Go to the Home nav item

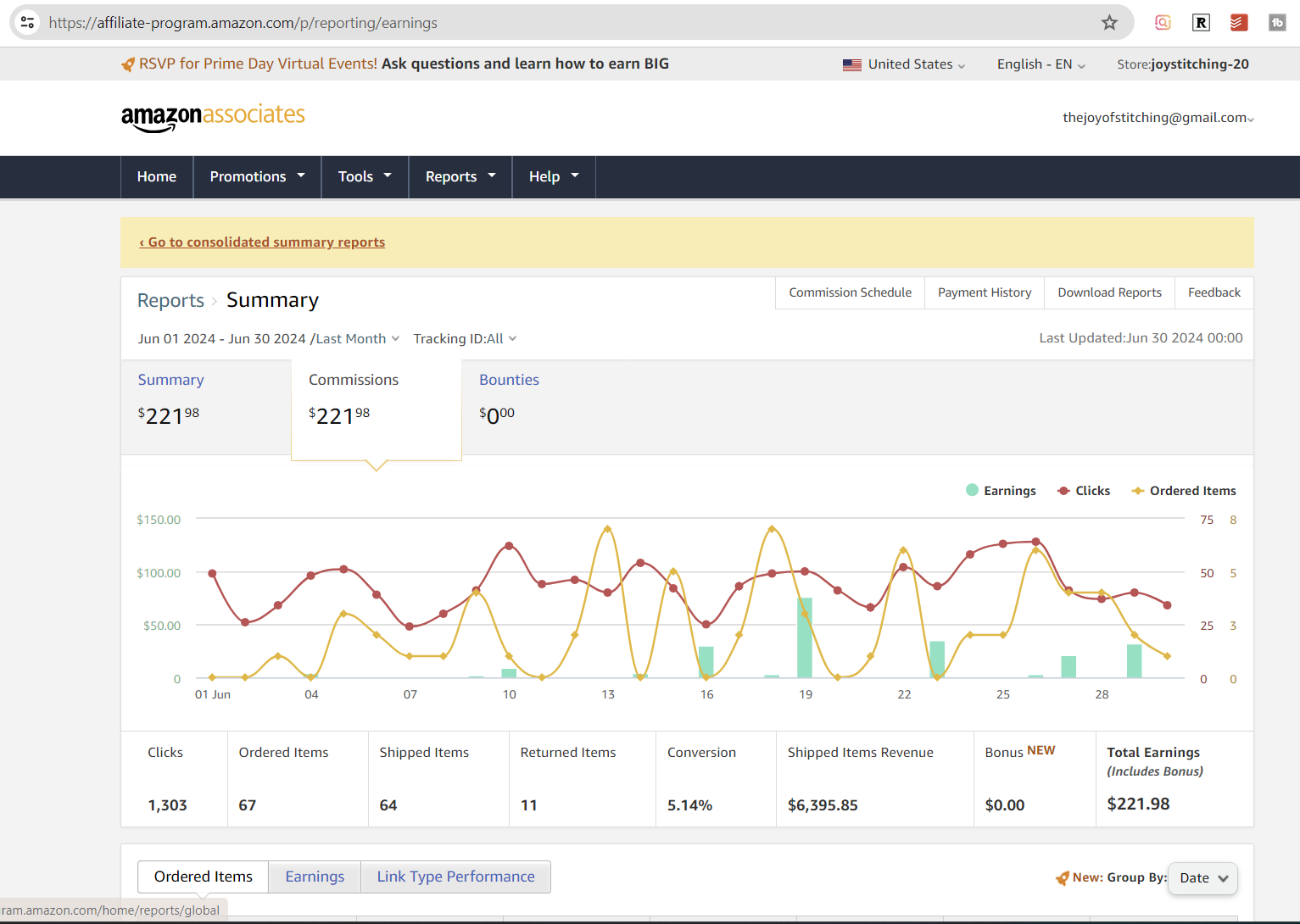pos(157,176)
